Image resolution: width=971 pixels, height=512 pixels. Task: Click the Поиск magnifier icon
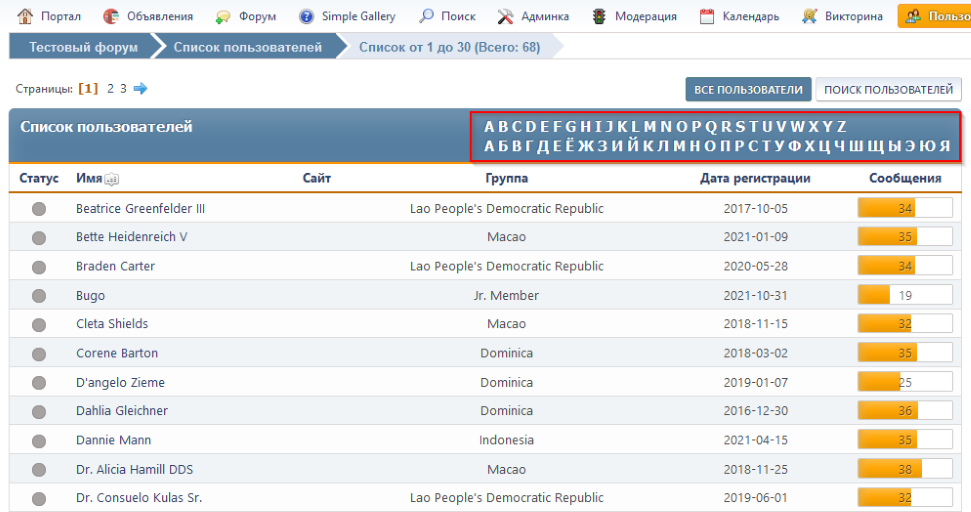click(427, 16)
